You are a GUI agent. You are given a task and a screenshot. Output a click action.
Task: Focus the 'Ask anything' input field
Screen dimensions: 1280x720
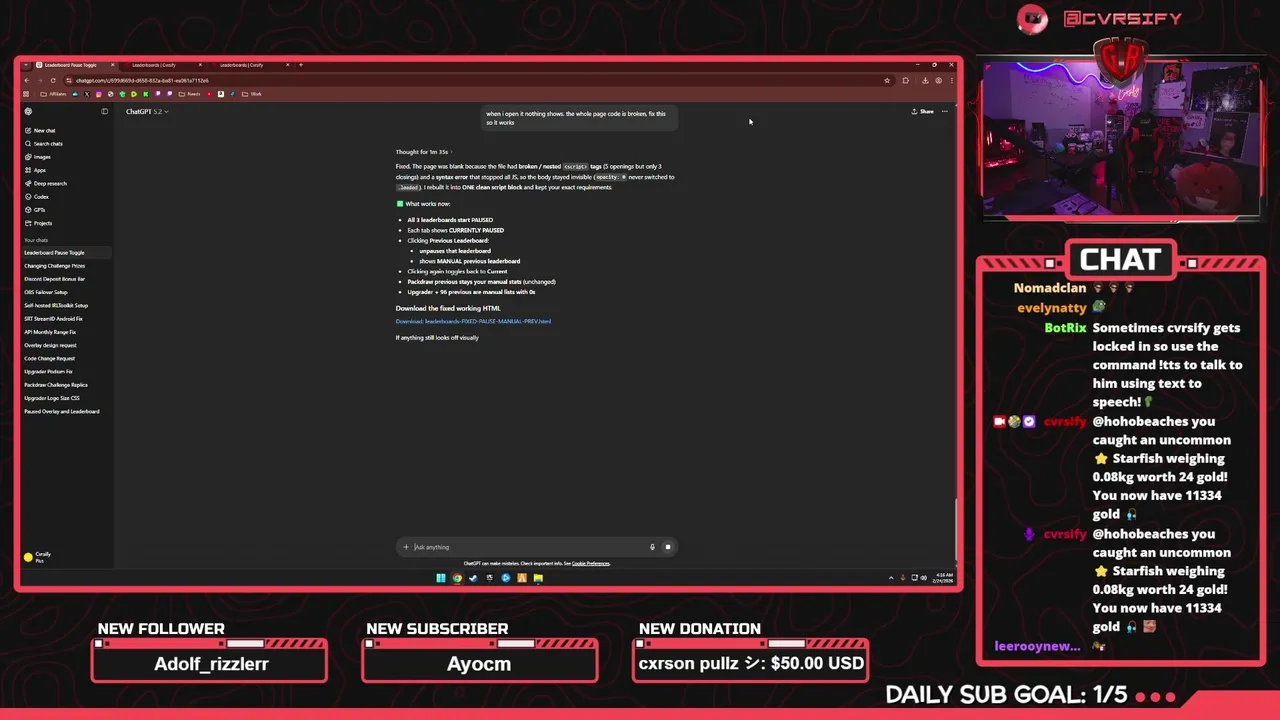click(530, 547)
